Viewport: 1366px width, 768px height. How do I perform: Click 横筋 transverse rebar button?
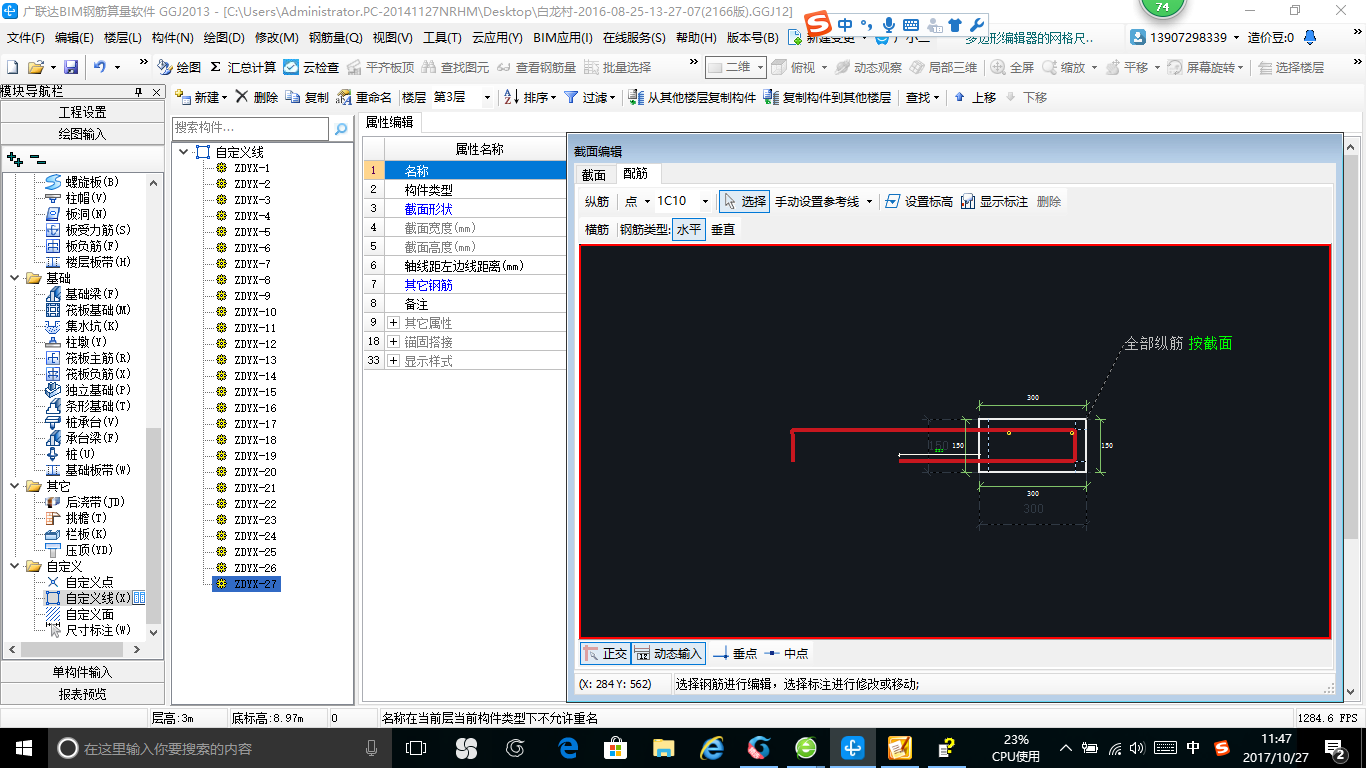[x=597, y=229]
